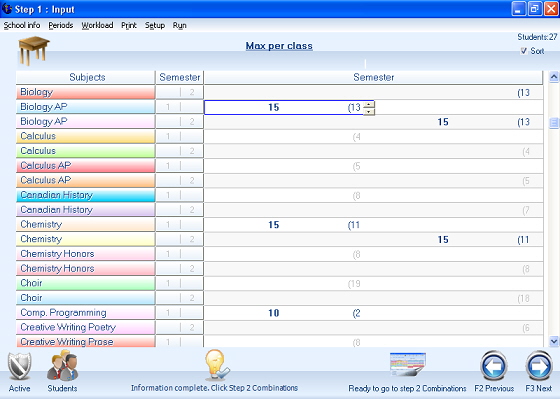The height and width of the screenshot is (399, 560).
Task: Click the Students:27 count label
Action: pyautogui.click(x=537, y=37)
